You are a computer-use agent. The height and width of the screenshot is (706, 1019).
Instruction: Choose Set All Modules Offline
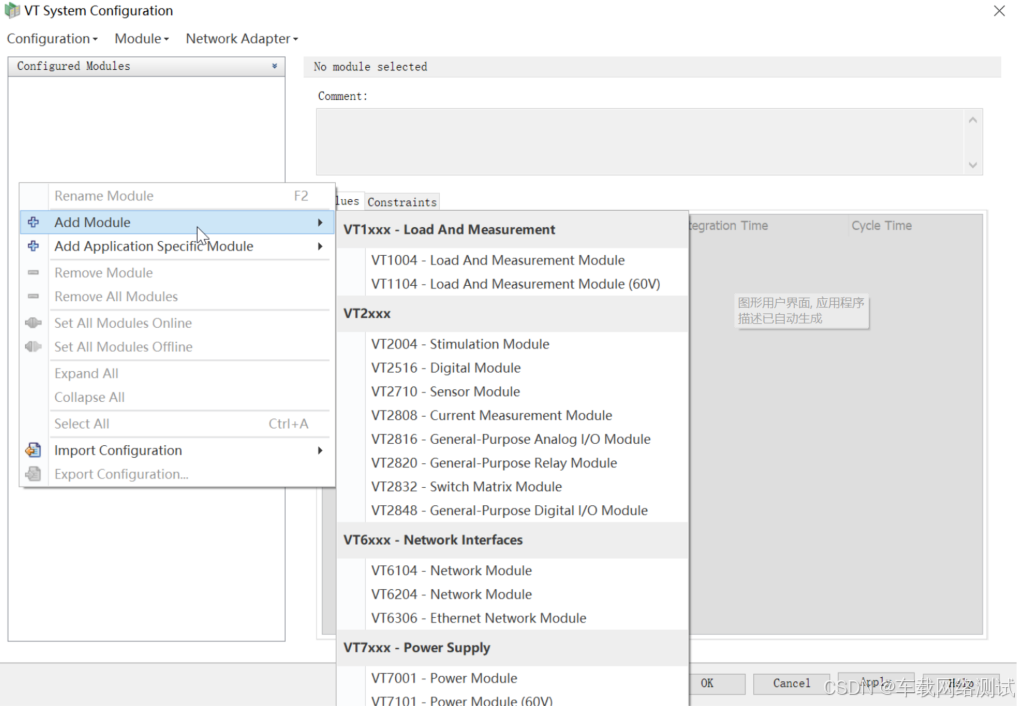(x=177, y=346)
